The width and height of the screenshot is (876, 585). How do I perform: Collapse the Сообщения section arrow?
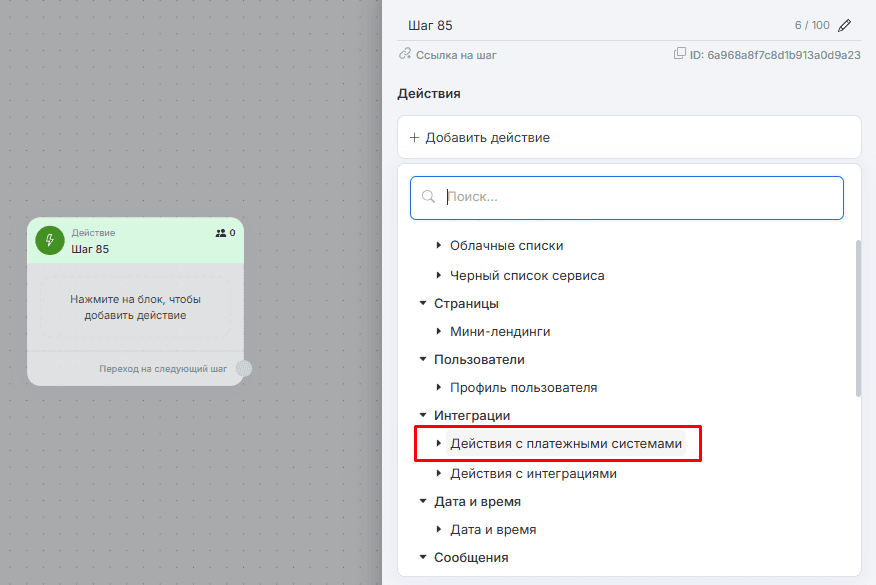tap(423, 557)
